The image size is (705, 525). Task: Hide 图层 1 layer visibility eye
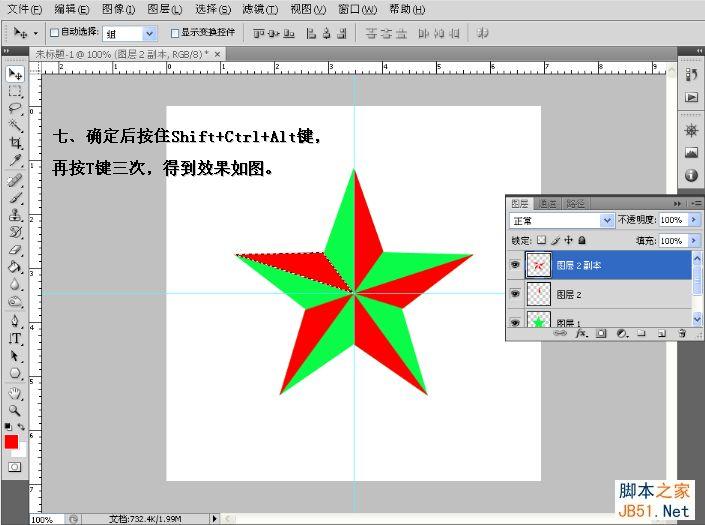(x=515, y=322)
